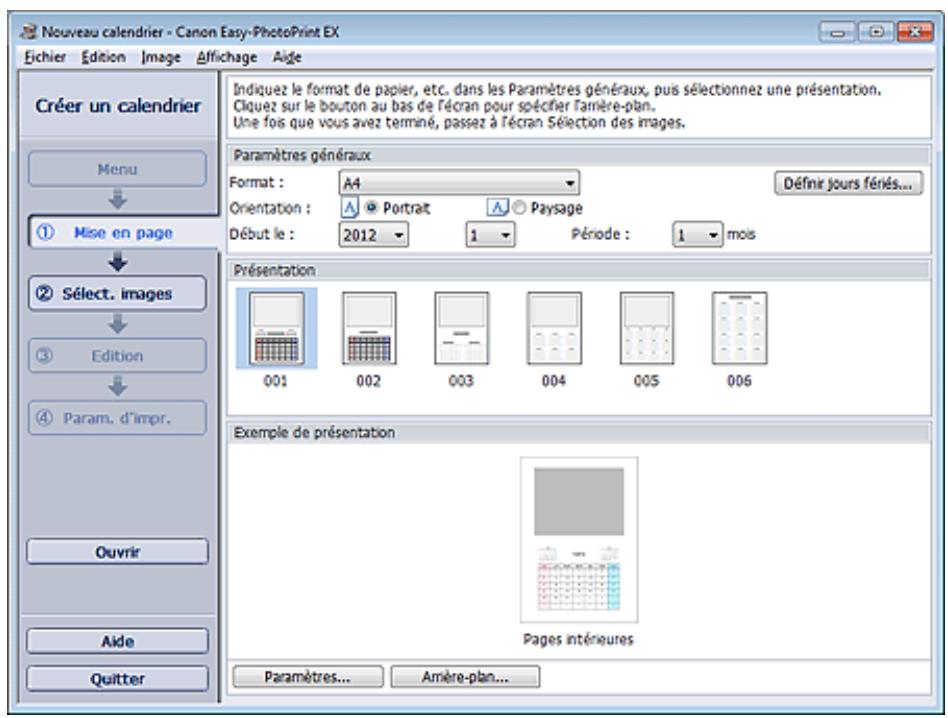Open the Fichier menu

45,57
